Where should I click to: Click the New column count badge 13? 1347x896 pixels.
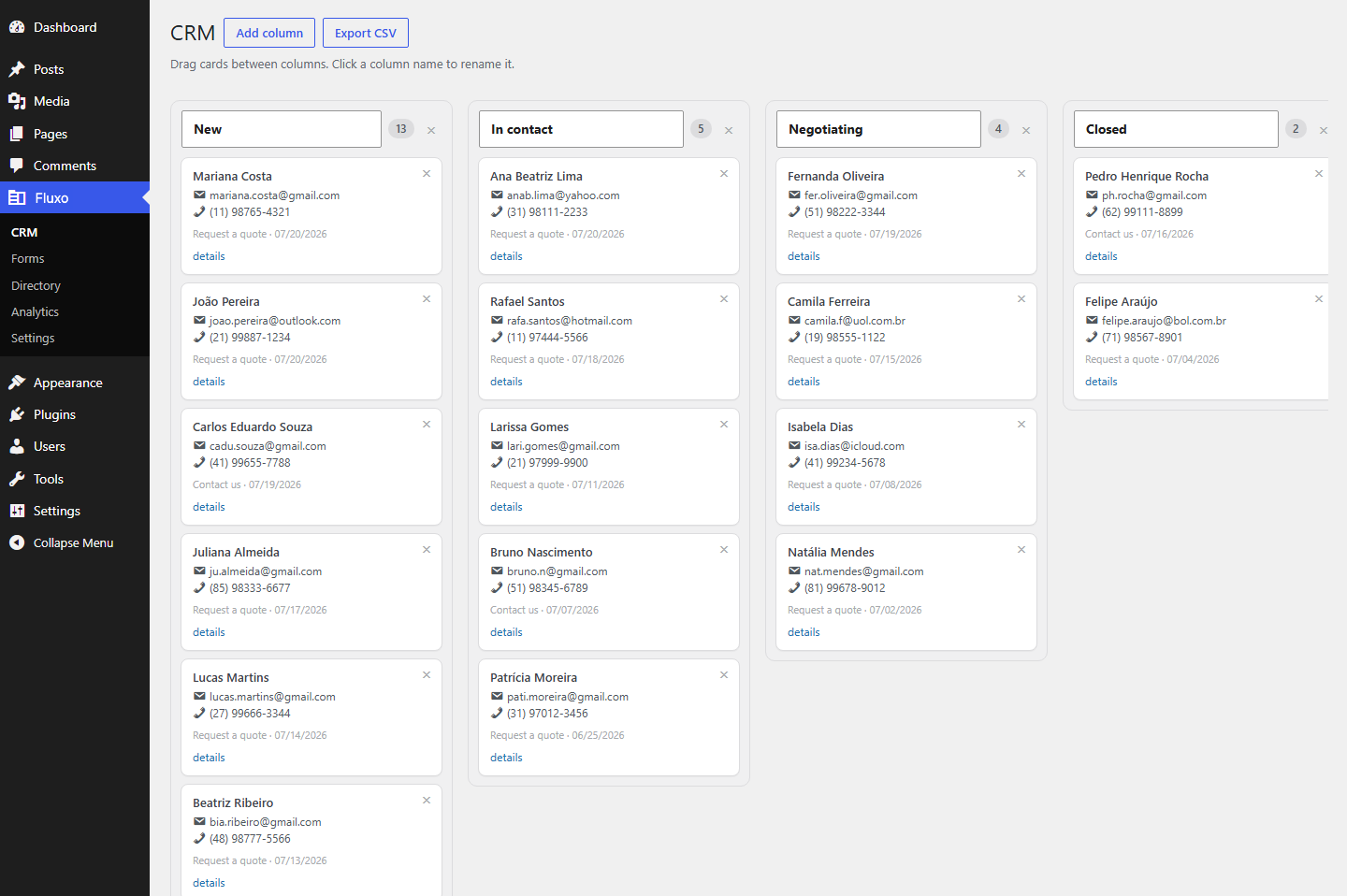pos(401,129)
